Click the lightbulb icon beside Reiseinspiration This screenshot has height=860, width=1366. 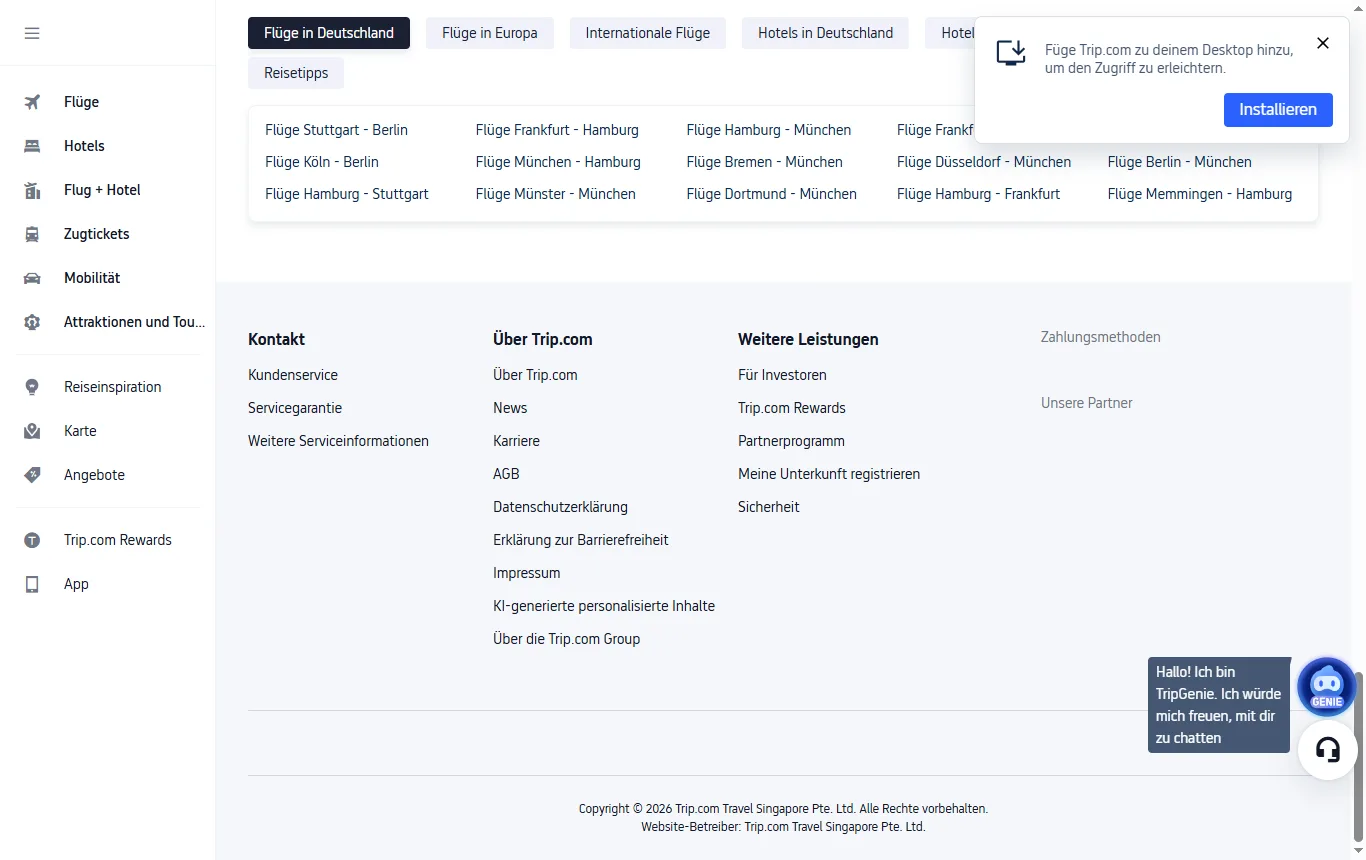pyautogui.click(x=32, y=387)
